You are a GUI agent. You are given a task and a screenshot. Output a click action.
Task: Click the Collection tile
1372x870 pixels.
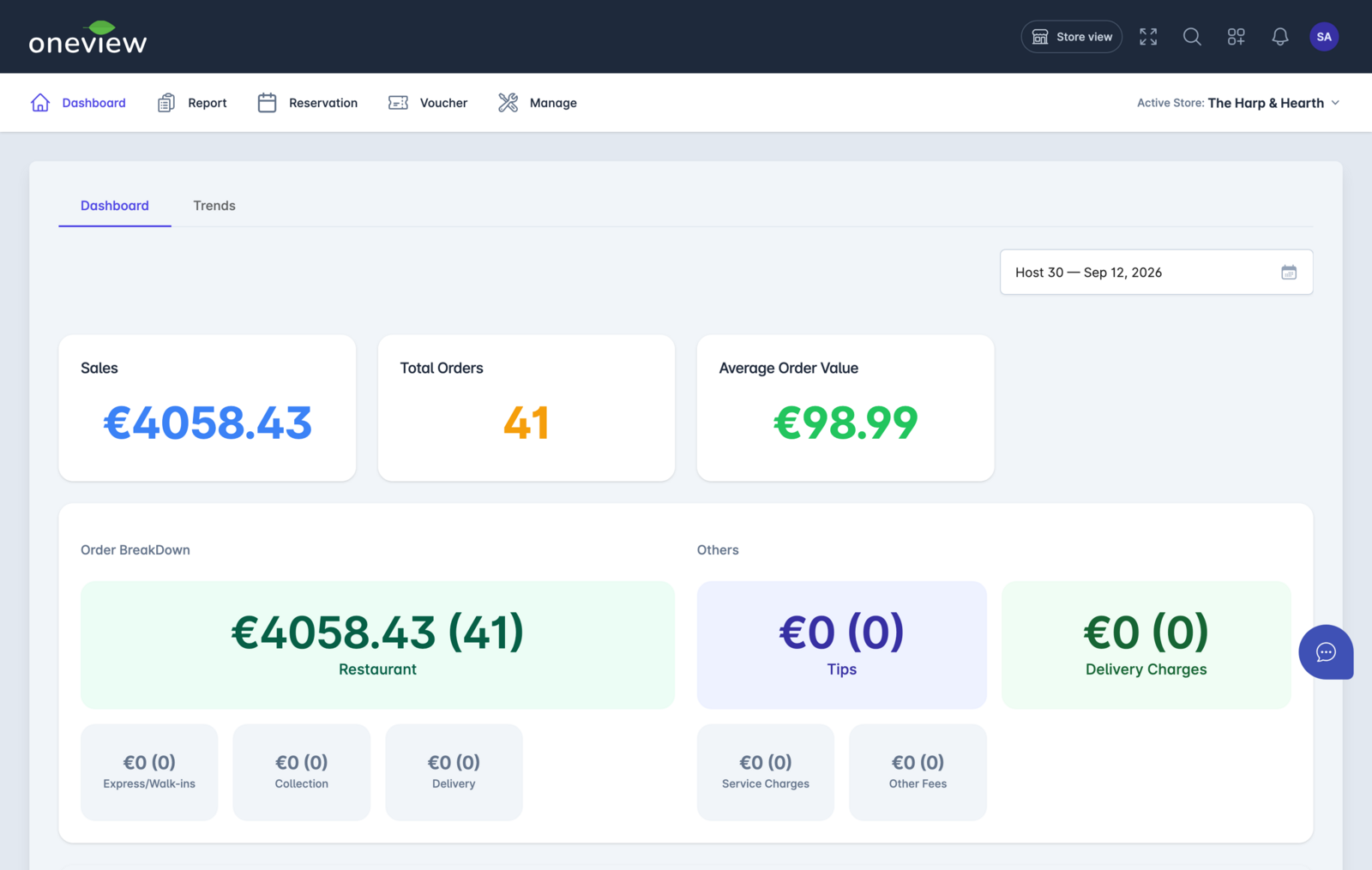[x=301, y=771]
